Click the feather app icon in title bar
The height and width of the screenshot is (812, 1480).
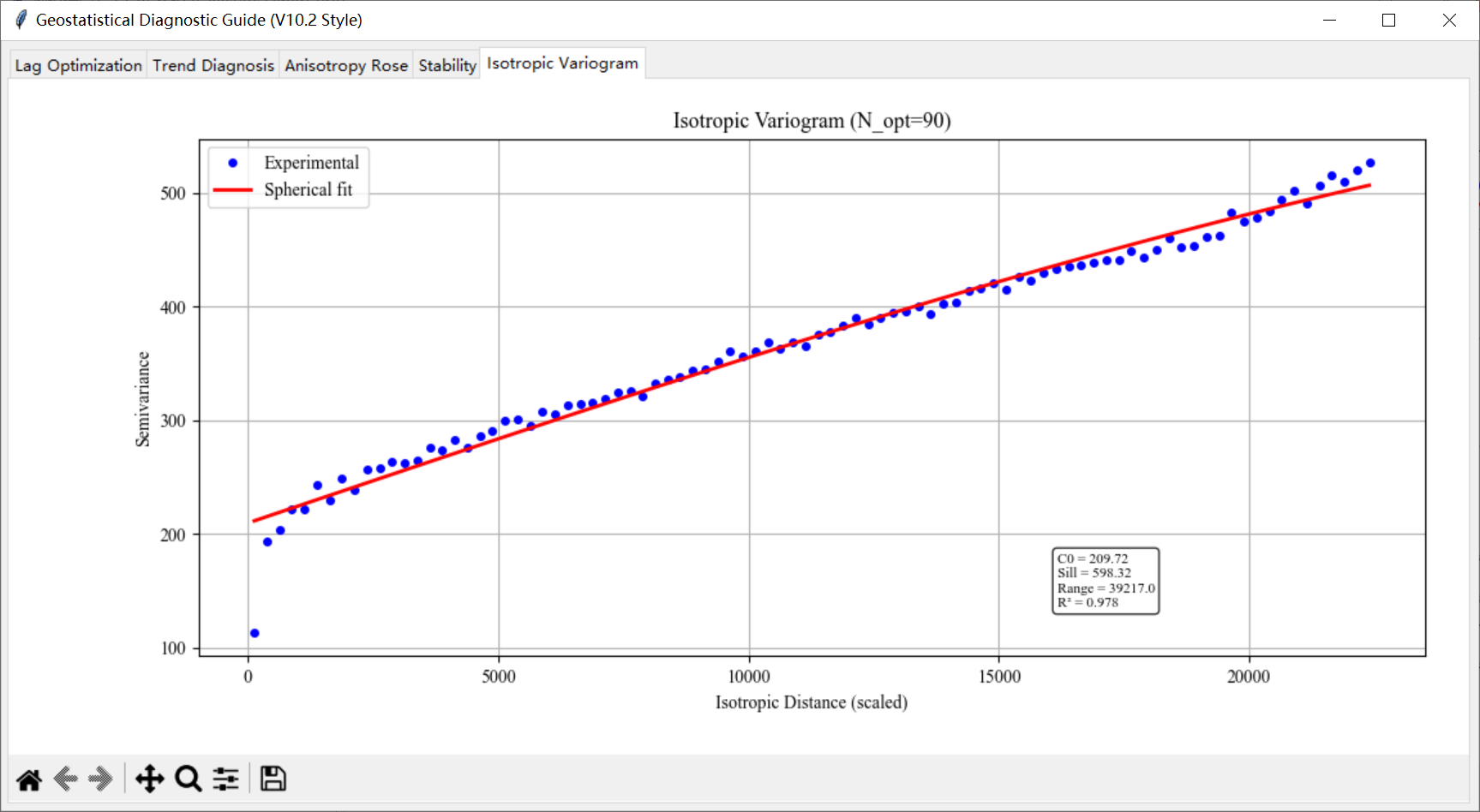pyautogui.click(x=21, y=20)
